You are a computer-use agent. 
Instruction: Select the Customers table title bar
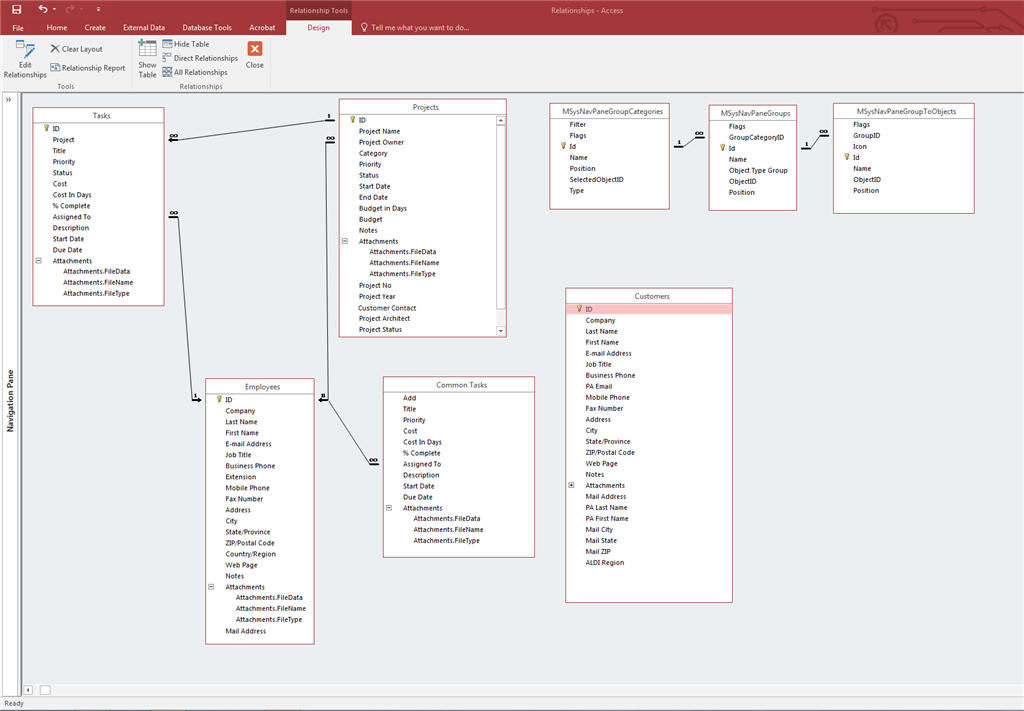tap(649, 296)
